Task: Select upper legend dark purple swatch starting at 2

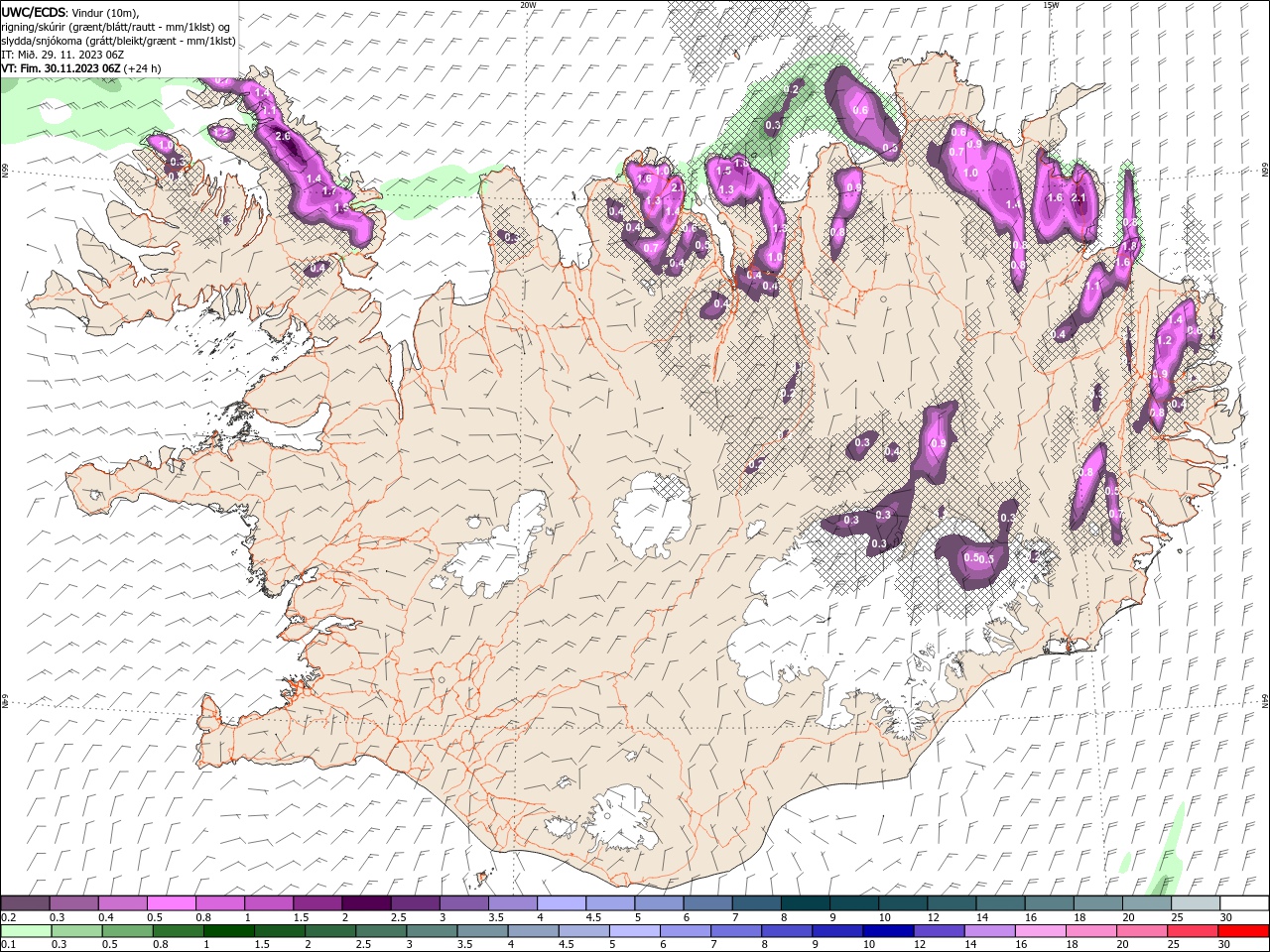Action: pos(366,903)
